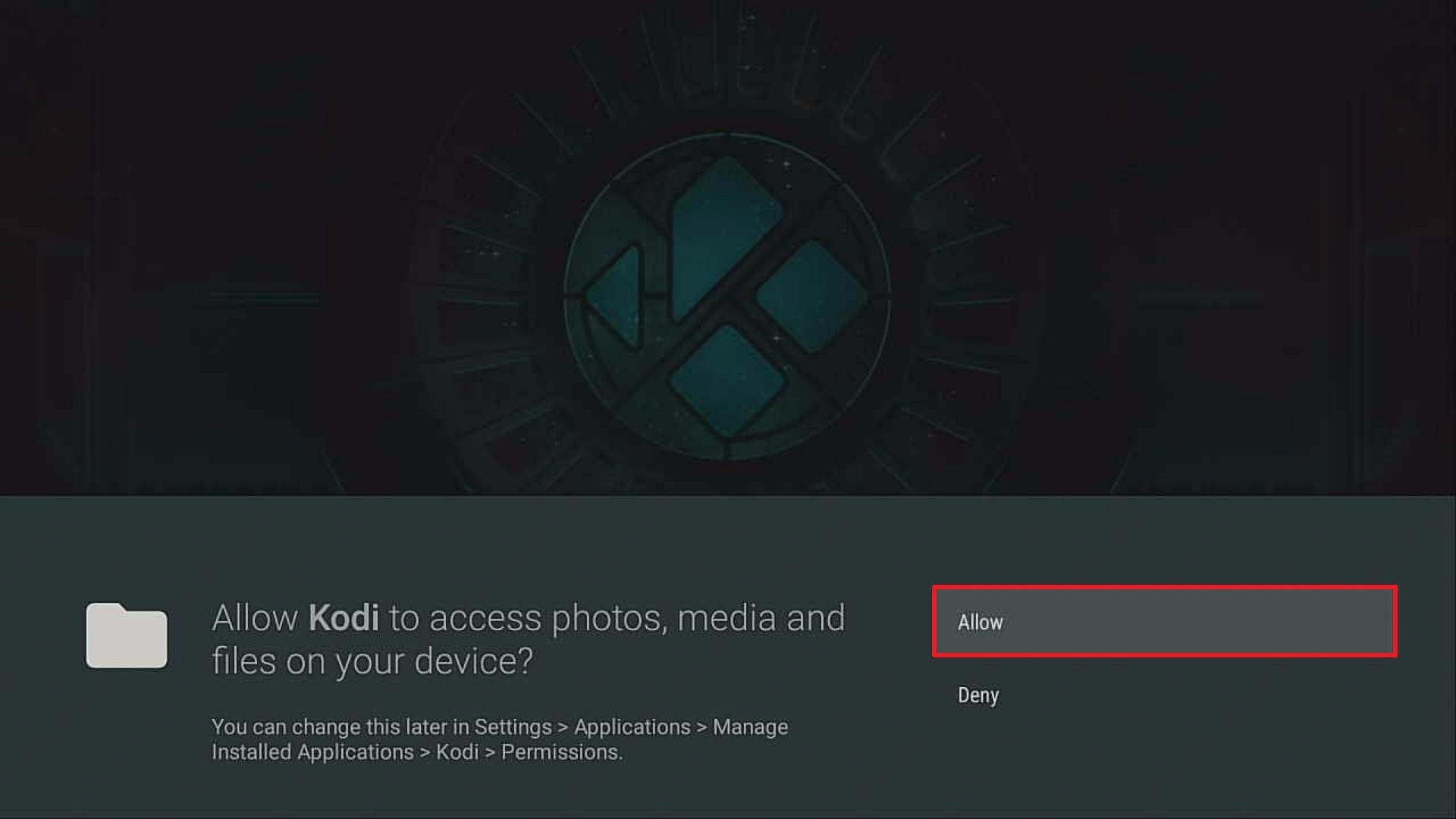1456x819 pixels.
Task: Click the folder icon beside the permission prompt
Action: coord(127,635)
